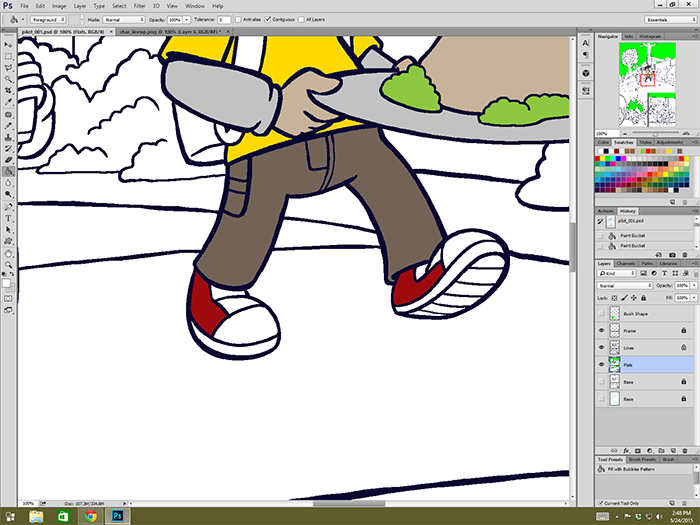Viewport: 700px width, 525px height.
Task: Hide the Lines layer
Action: tap(601, 347)
